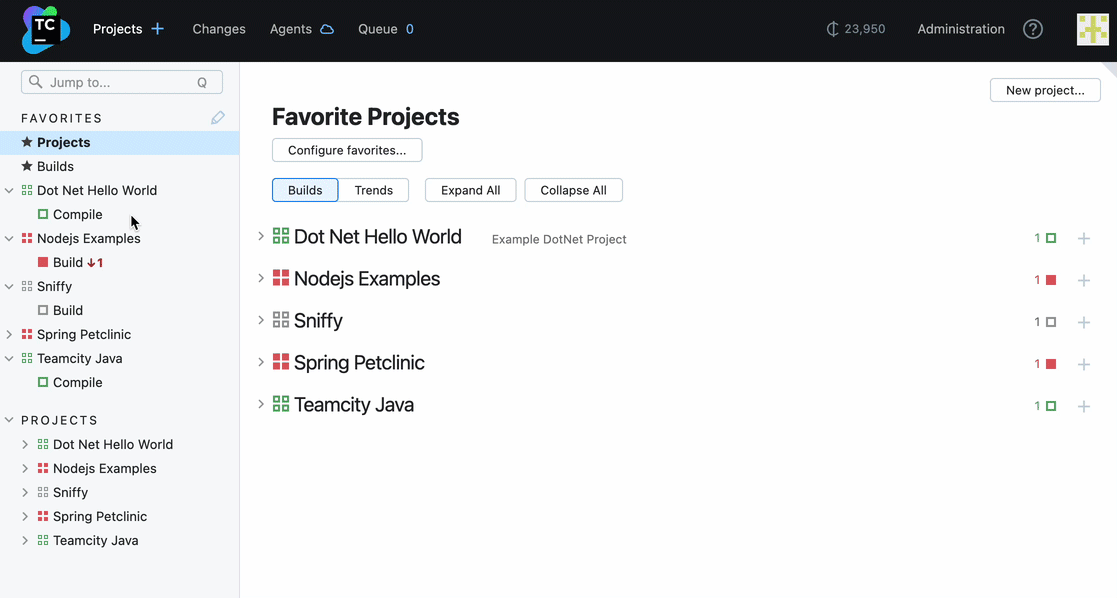This screenshot has height=598, width=1117.
Task: Click the plus icon in Spring Petclinic row
Action: point(1084,365)
